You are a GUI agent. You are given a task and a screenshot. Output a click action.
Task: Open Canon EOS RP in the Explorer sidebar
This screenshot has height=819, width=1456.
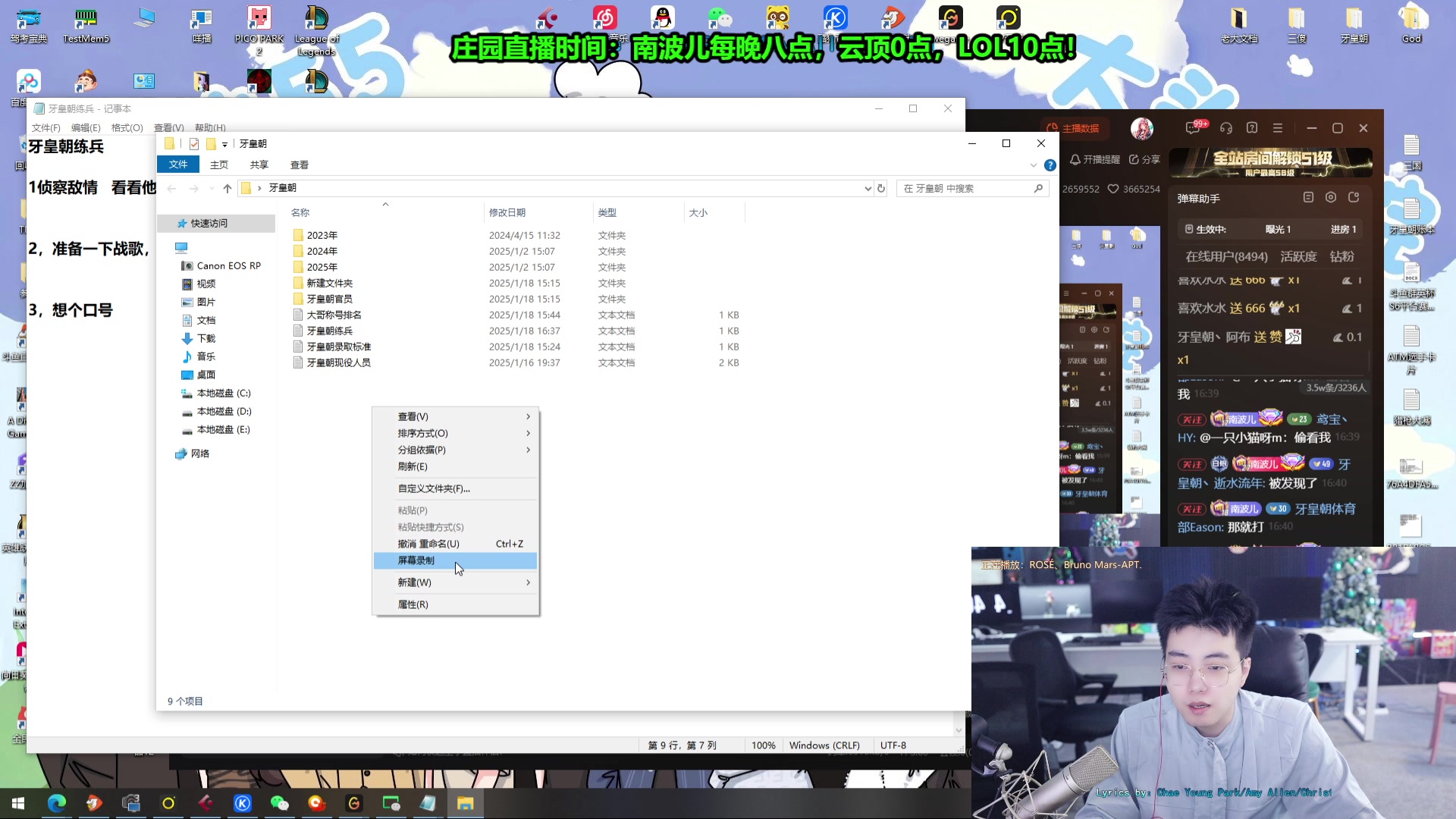pyautogui.click(x=228, y=265)
